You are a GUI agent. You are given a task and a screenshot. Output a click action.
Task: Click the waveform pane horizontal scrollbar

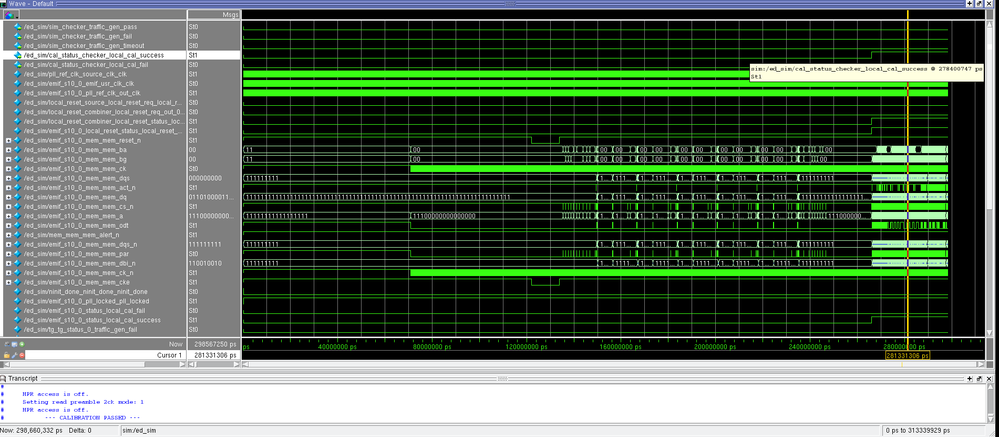pos(612,364)
